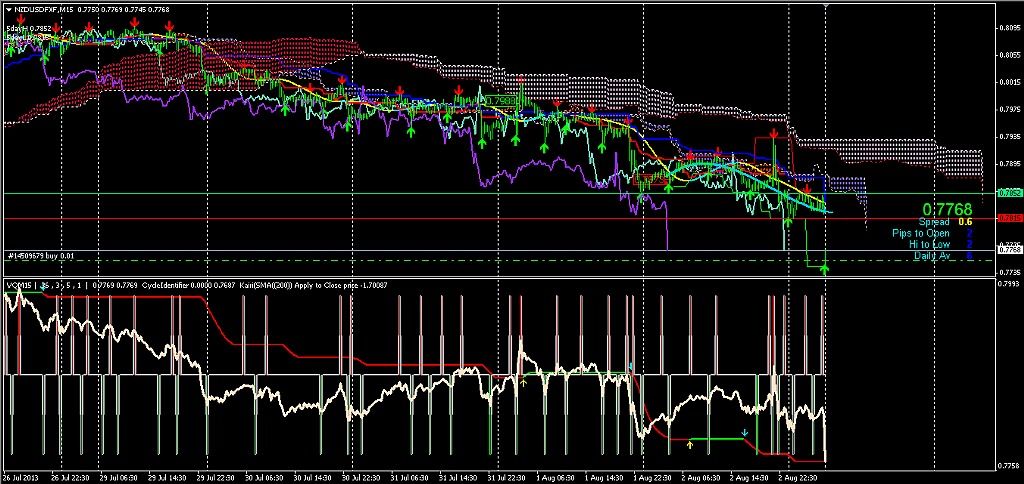The width and height of the screenshot is (1024, 484).
Task: Click the 2 Aug 22:30 time axis label
Action: (x=802, y=478)
